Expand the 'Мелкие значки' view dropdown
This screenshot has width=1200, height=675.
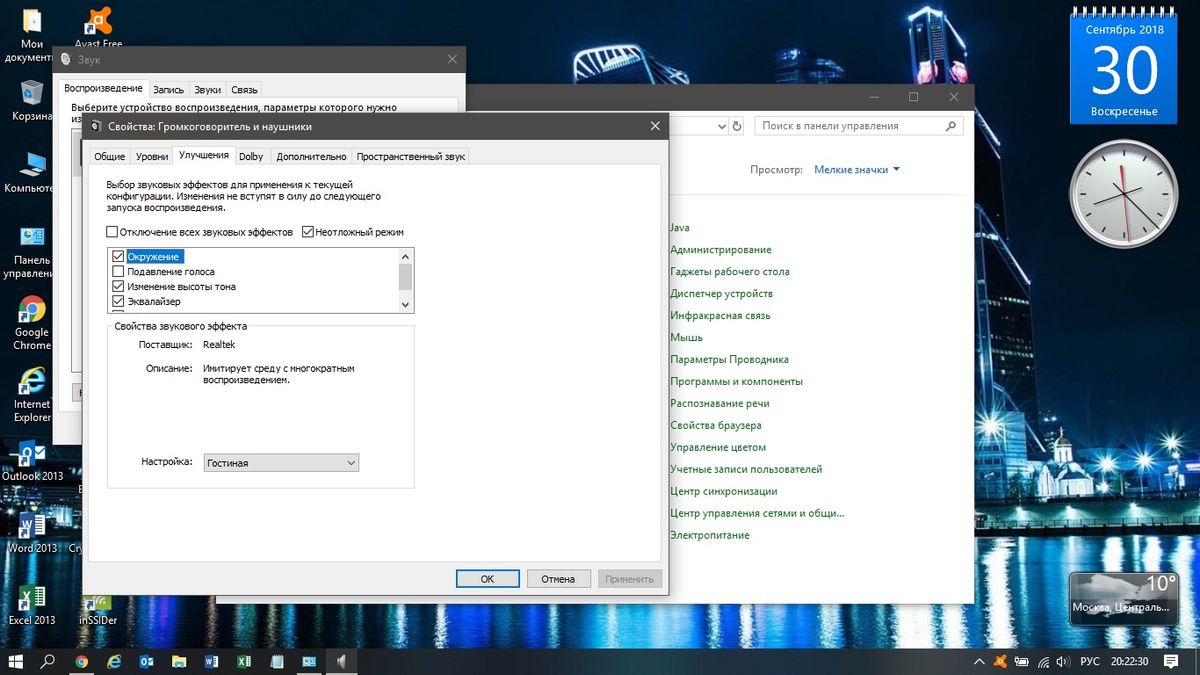[x=857, y=170]
